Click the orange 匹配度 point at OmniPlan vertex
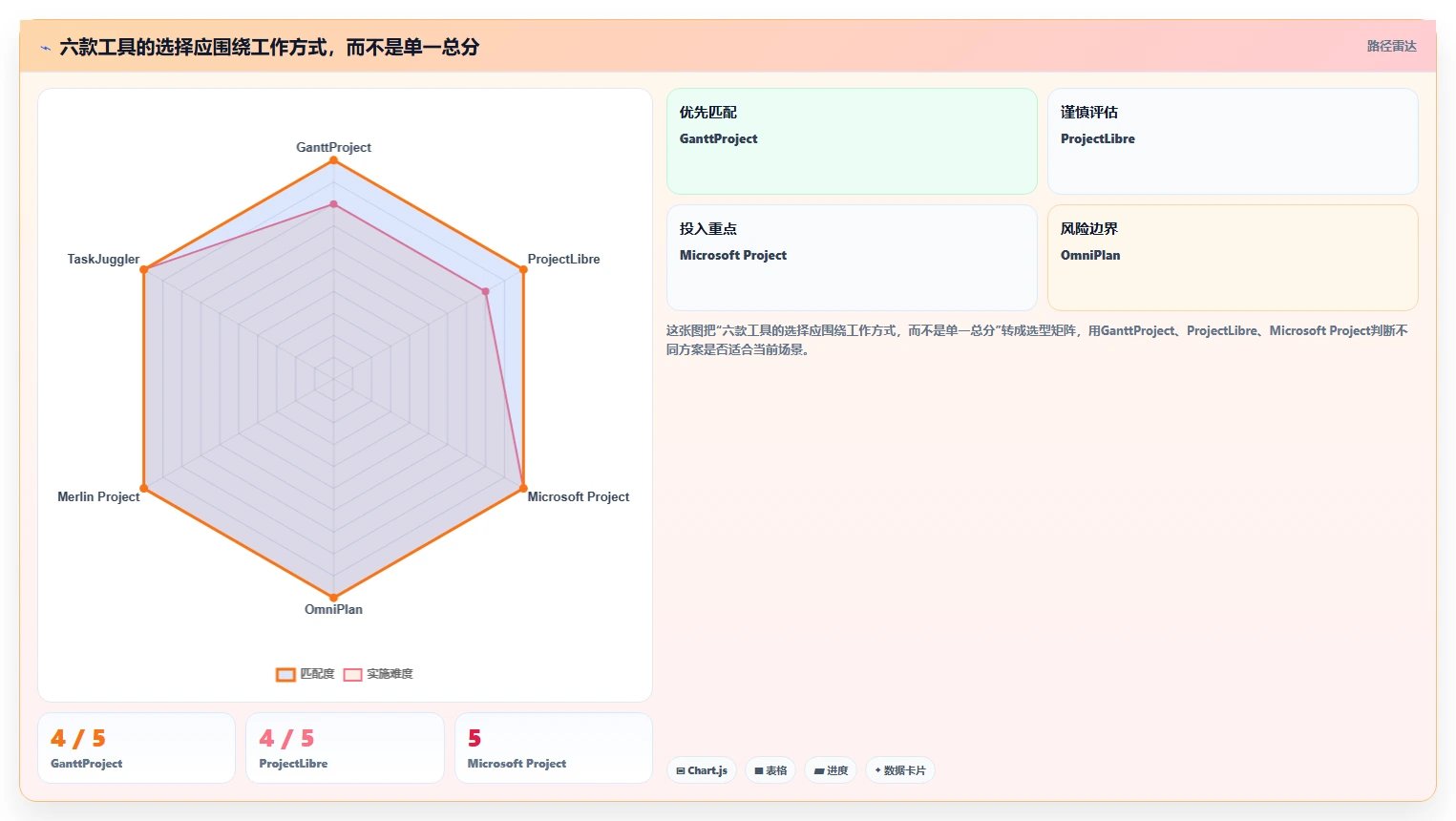This screenshot has height=821, width=1456. (x=333, y=598)
